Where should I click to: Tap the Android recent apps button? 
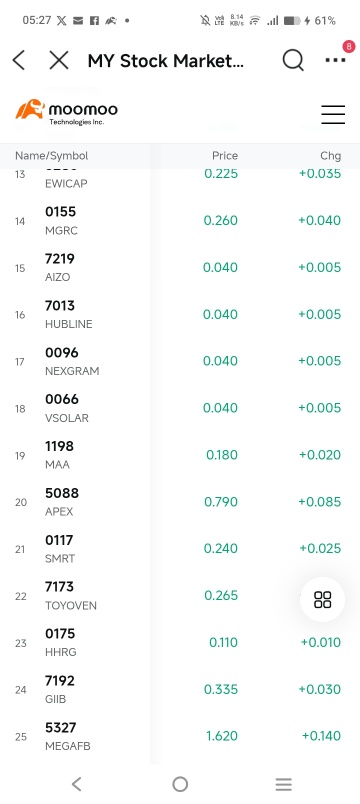tap(283, 783)
